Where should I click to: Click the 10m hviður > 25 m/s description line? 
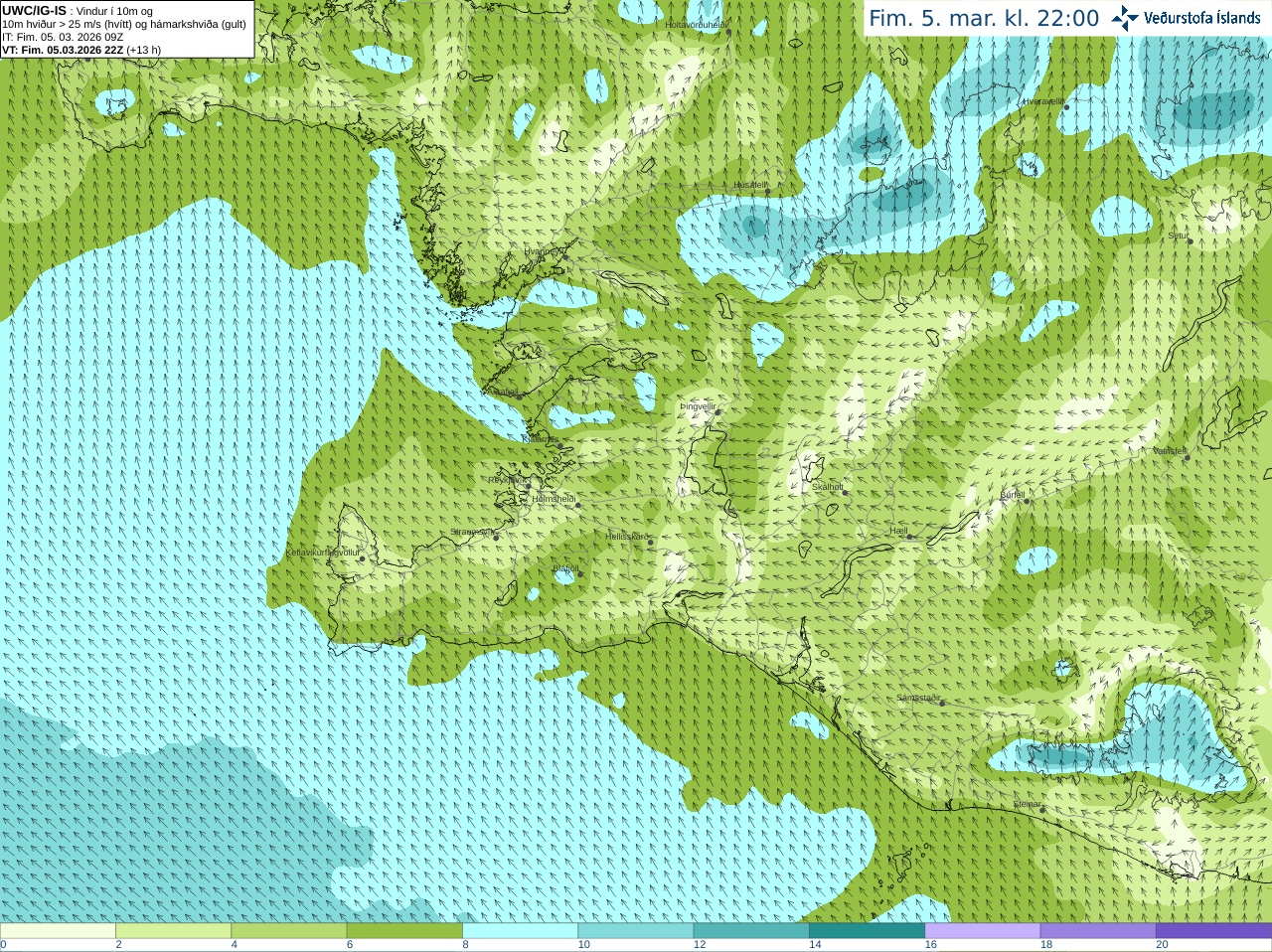[x=124, y=24]
